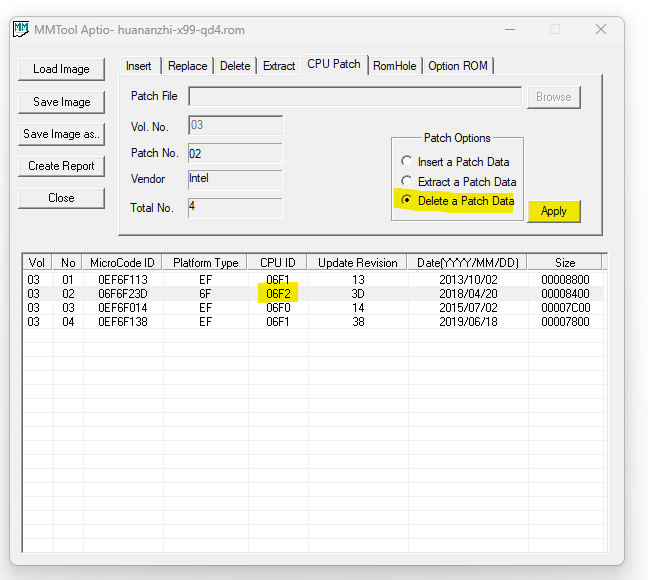Click the Load Image button
This screenshot has width=648, height=580.
pyautogui.click(x=61, y=69)
